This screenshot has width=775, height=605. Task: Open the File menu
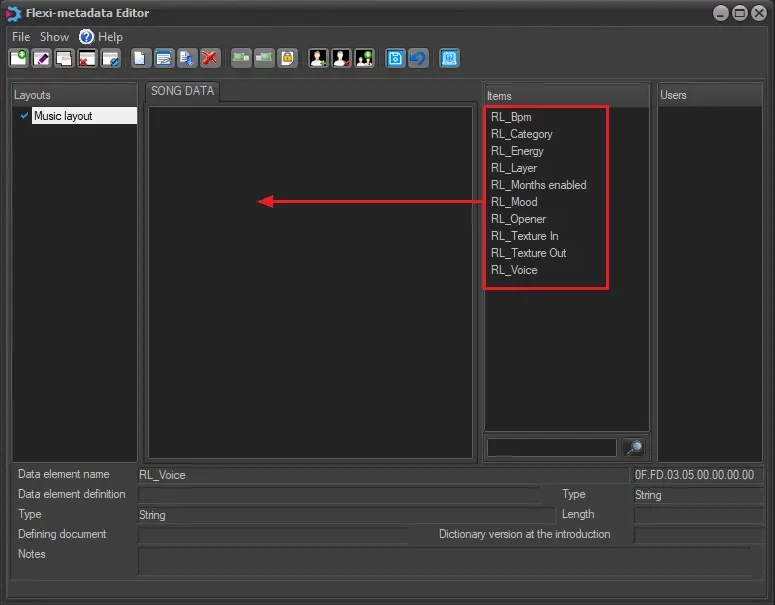tap(21, 36)
